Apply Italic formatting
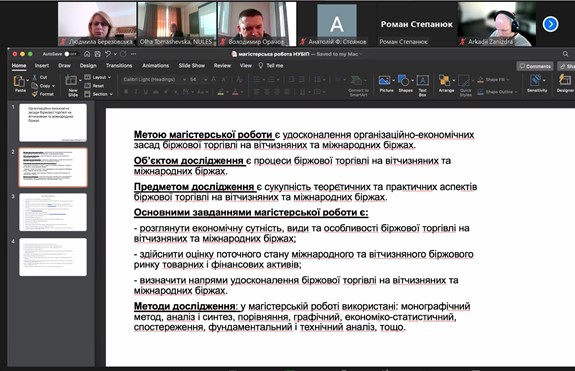This screenshot has width=575, height=371. (136, 92)
